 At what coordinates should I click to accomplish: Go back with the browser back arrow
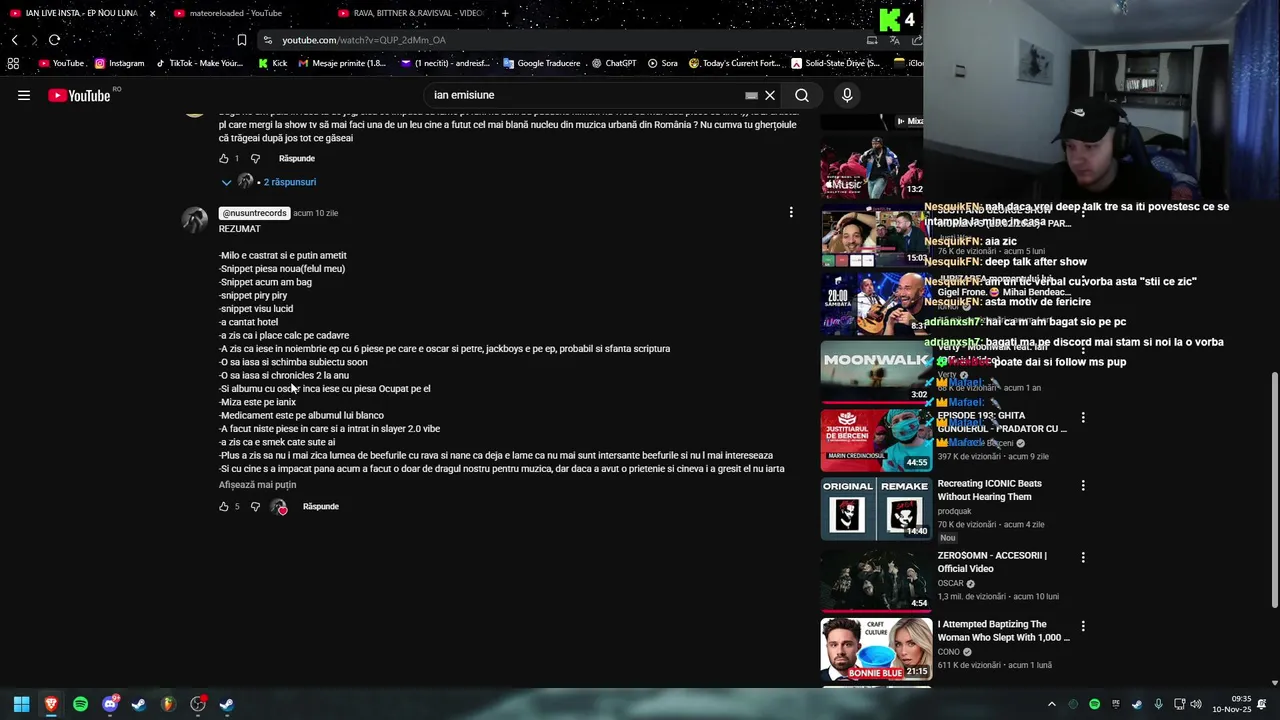click(15, 40)
